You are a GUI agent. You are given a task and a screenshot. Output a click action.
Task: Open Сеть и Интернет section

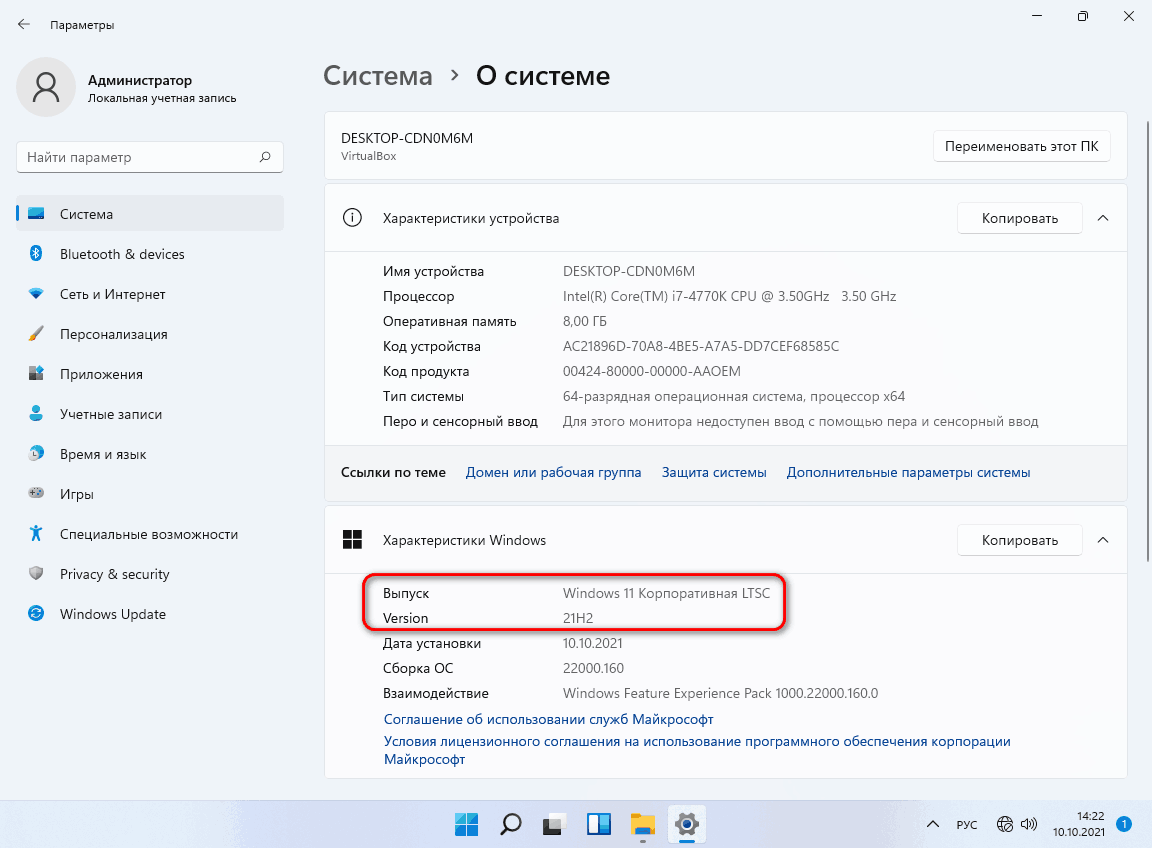point(112,294)
